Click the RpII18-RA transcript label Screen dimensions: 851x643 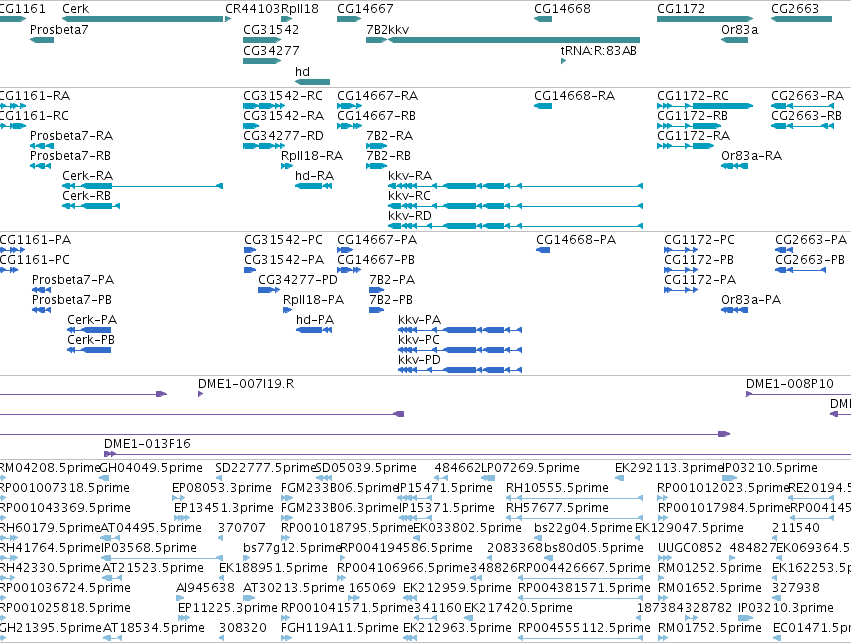312,156
